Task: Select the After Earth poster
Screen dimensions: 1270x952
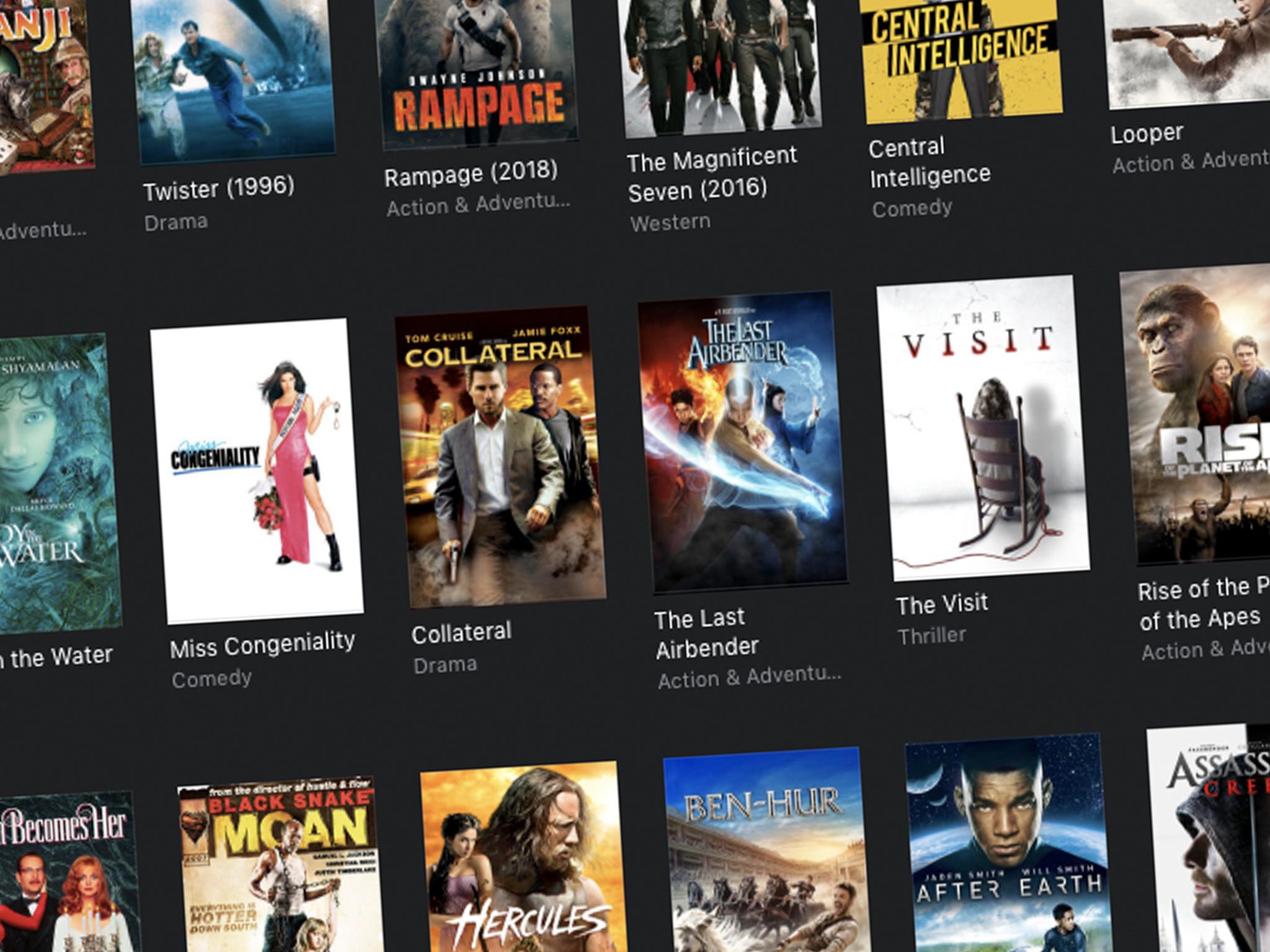Action: (x=1008, y=843)
